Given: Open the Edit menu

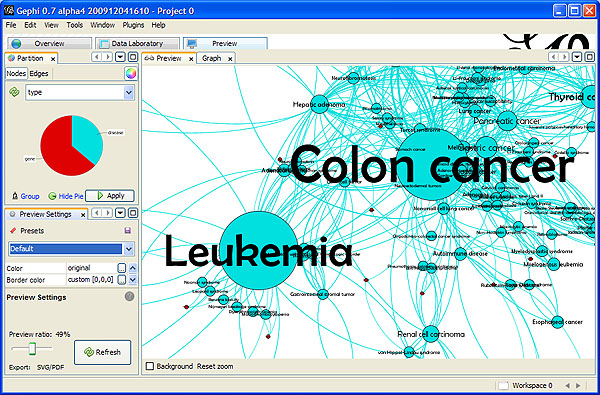Looking at the screenshot, I should (30, 25).
